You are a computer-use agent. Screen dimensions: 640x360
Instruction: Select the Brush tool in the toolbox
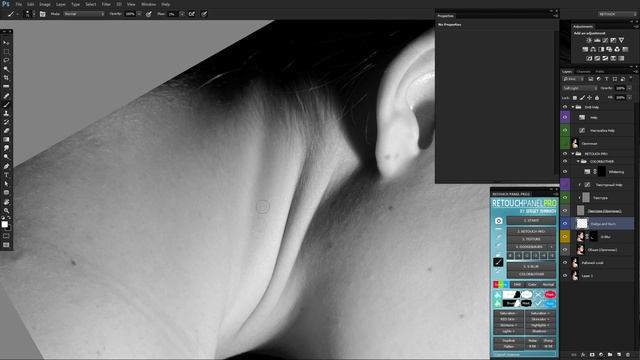coord(6,104)
